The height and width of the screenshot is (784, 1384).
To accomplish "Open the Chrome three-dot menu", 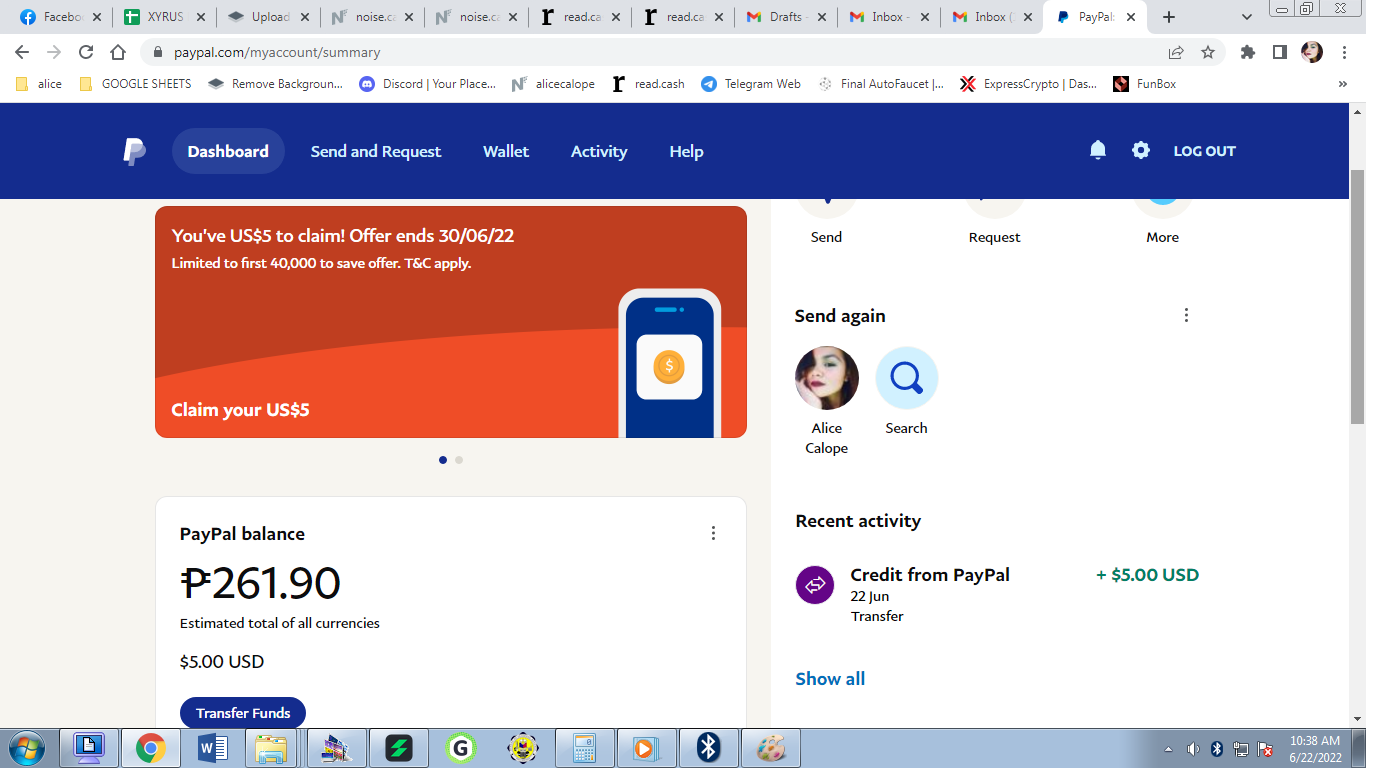I will pos(1344,52).
